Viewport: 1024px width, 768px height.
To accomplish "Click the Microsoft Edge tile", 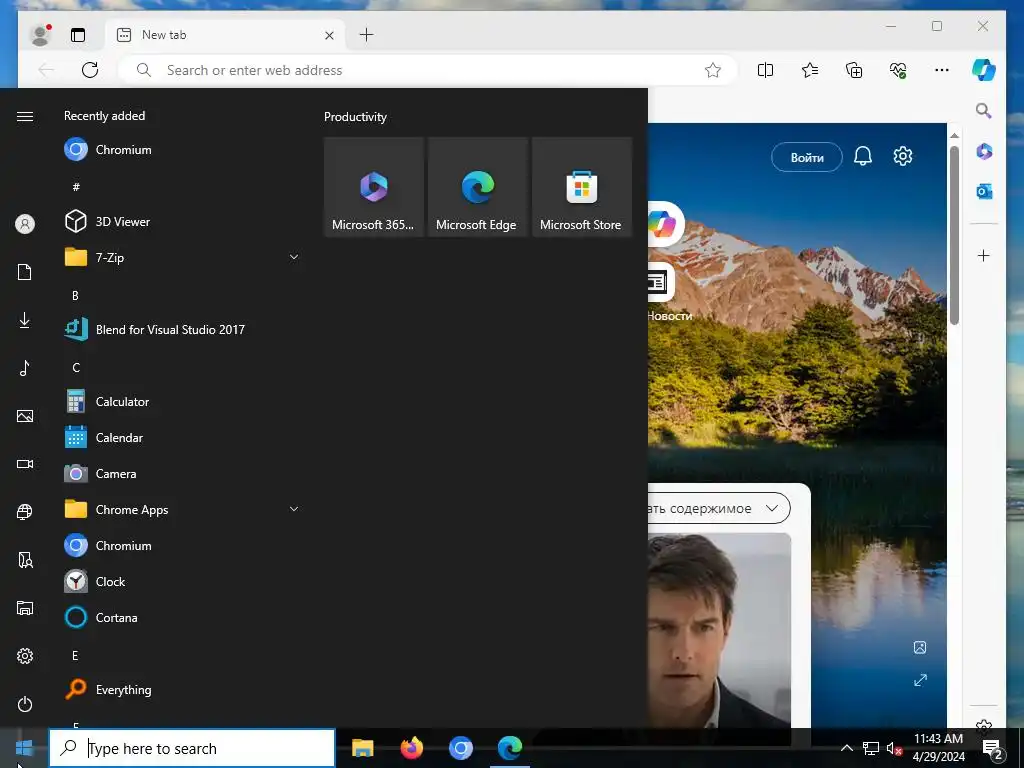I will point(477,187).
